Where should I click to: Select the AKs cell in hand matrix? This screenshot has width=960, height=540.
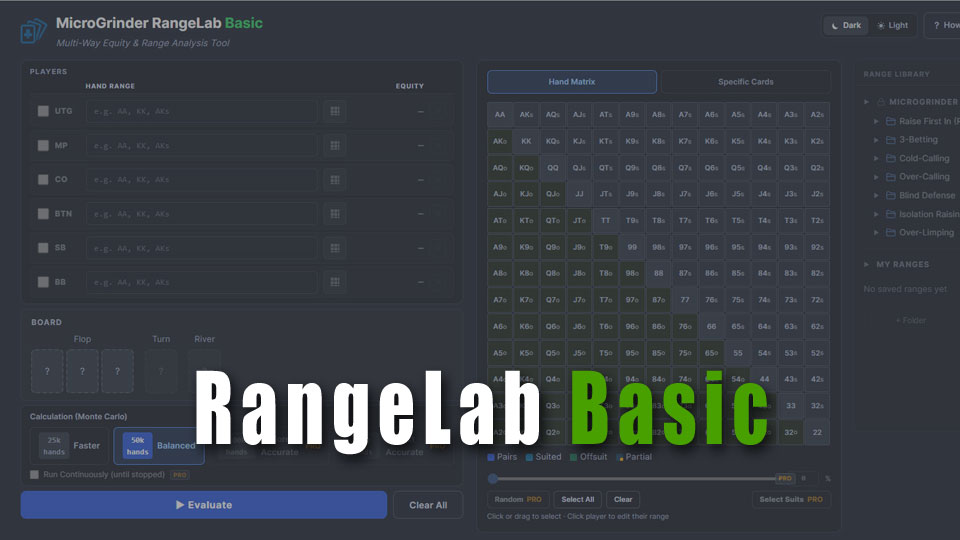click(527, 114)
